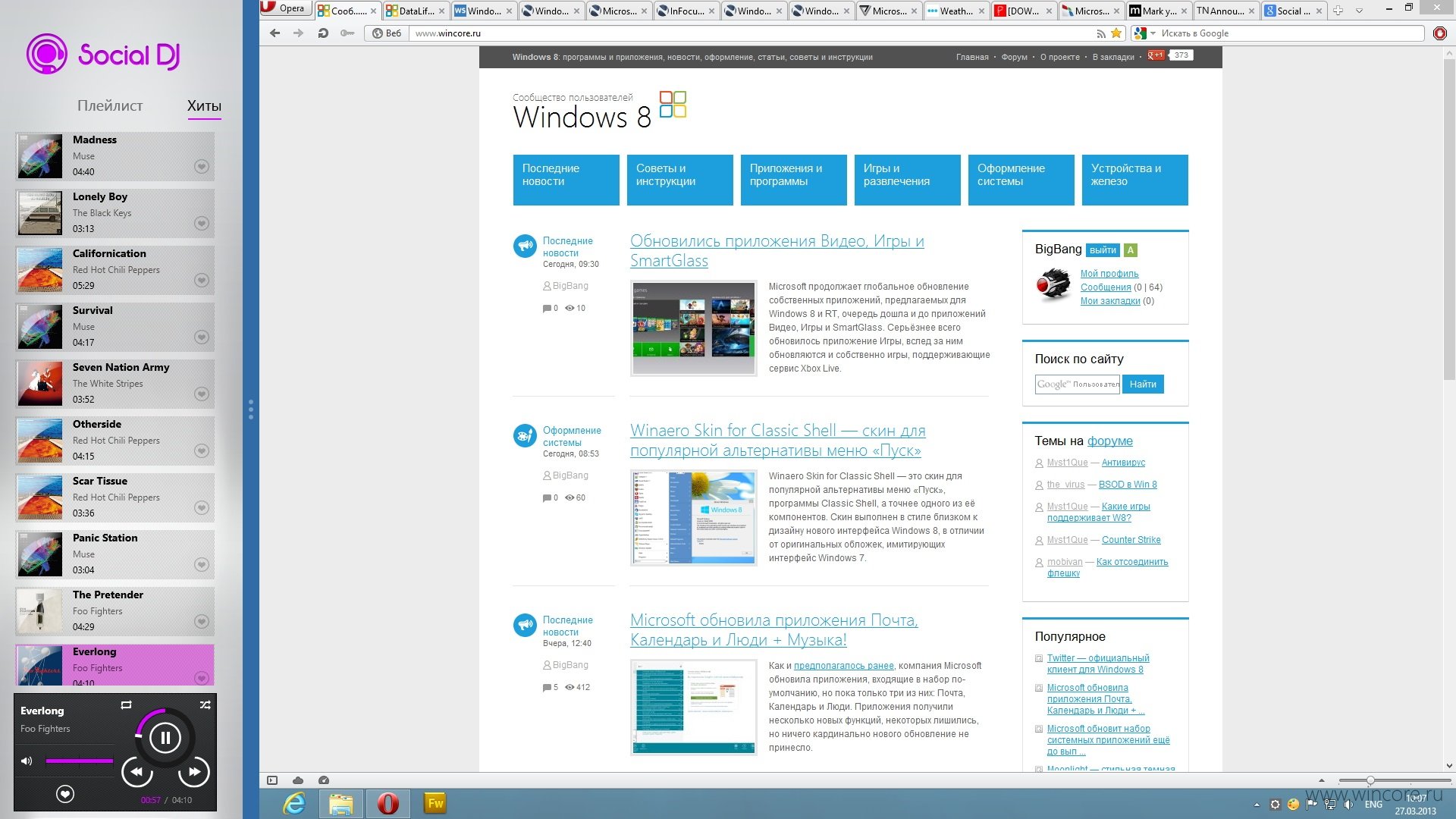The height and width of the screenshot is (819, 1456).
Task: Click the RSS feed icon in address bar
Action: 1101,33
